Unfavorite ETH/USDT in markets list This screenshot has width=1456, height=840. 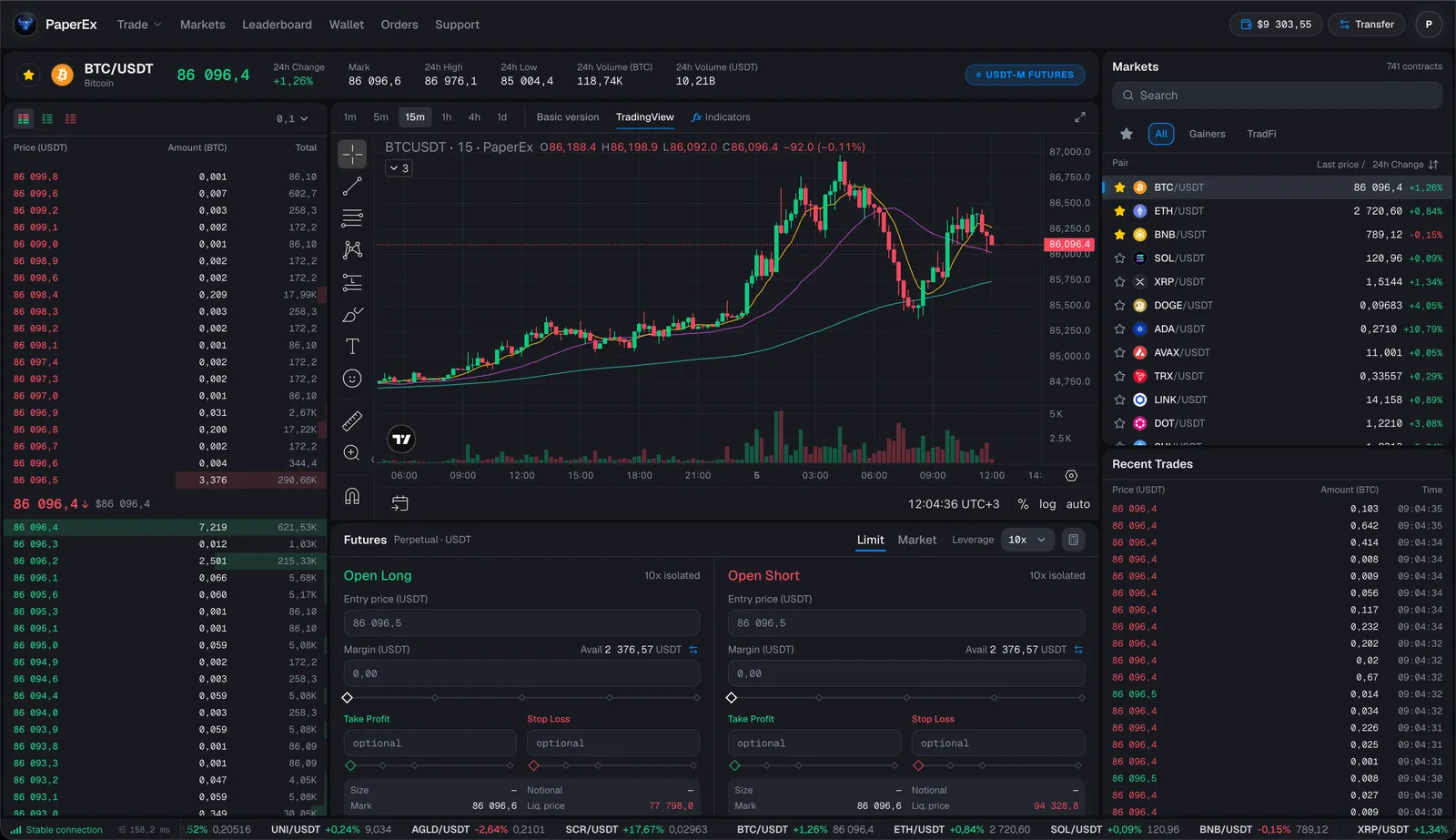coord(1120,211)
